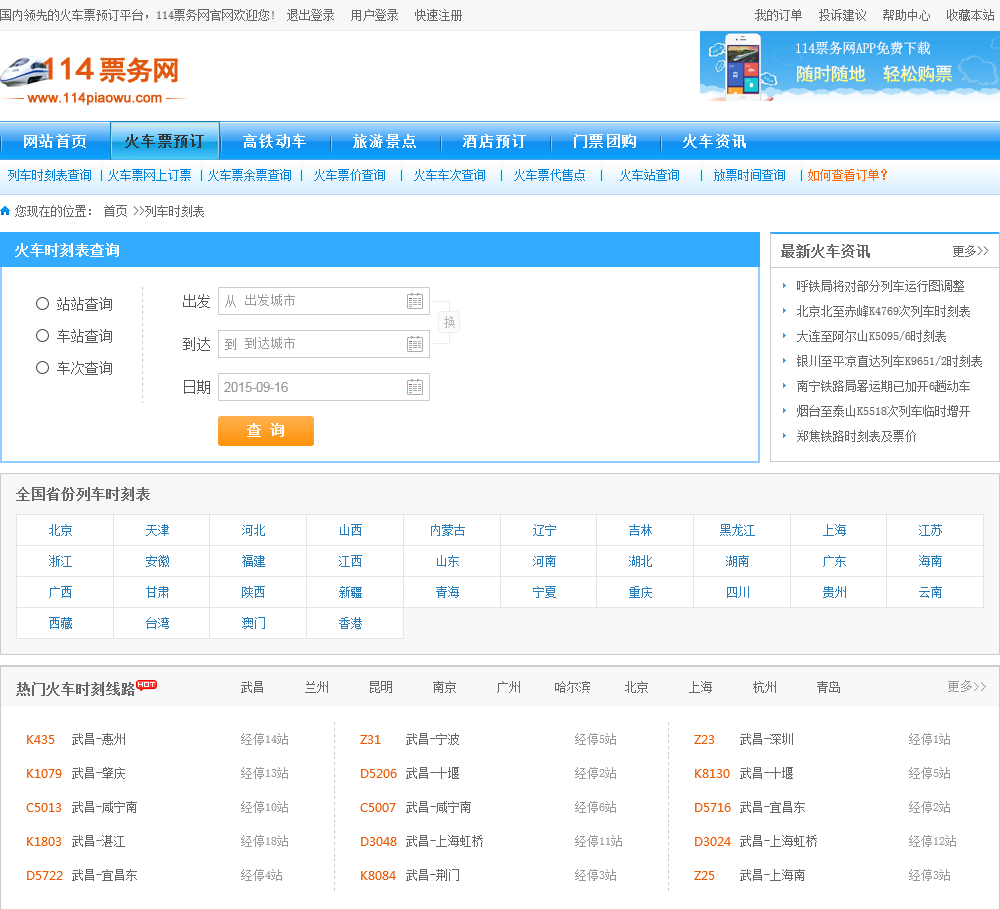Open the 114票务网APP download banner

(849, 66)
